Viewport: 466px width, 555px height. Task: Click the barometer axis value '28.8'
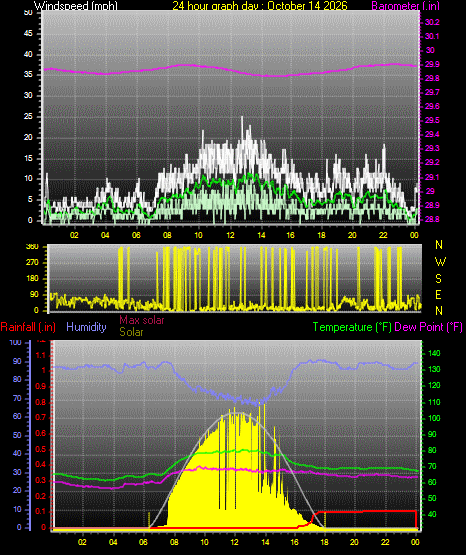pyautogui.click(x=432, y=219)
